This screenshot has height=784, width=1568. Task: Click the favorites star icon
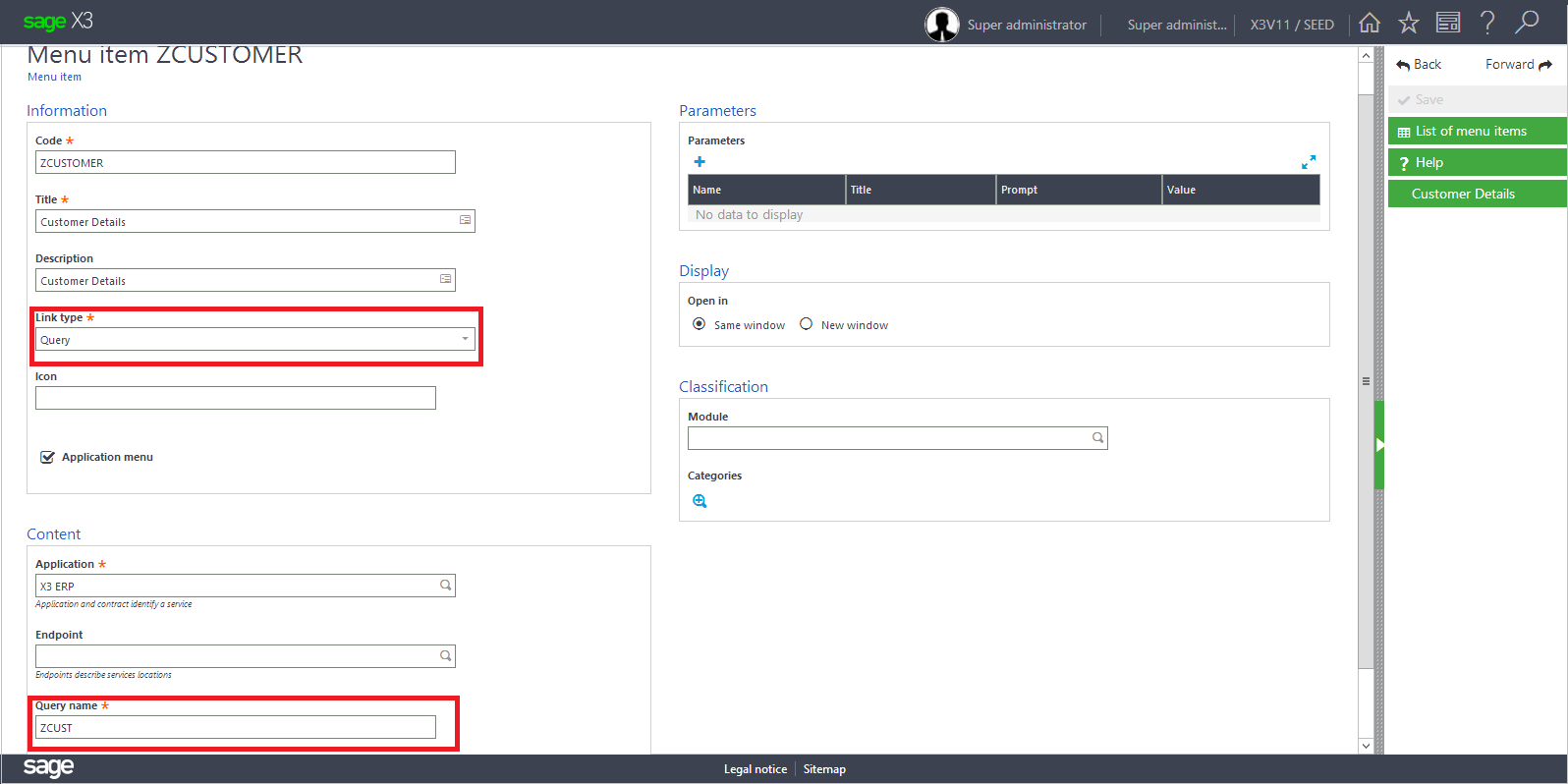point(1408,23)
